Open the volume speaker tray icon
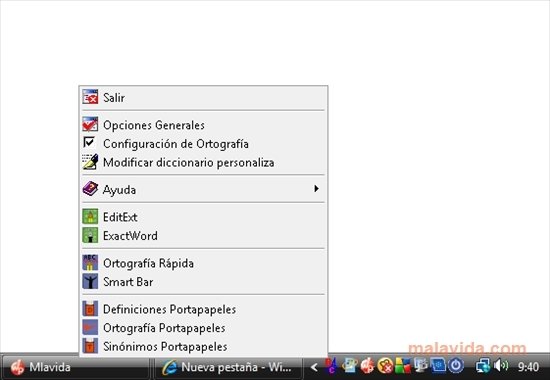The image size is (550, 380). point(501,366)
